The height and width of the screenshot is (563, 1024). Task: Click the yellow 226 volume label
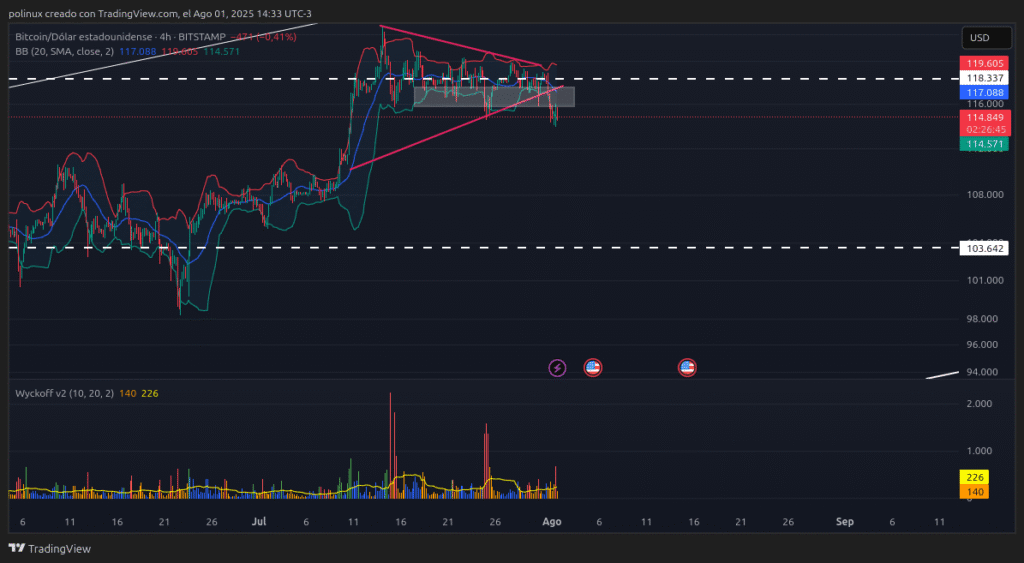point(974,478)
